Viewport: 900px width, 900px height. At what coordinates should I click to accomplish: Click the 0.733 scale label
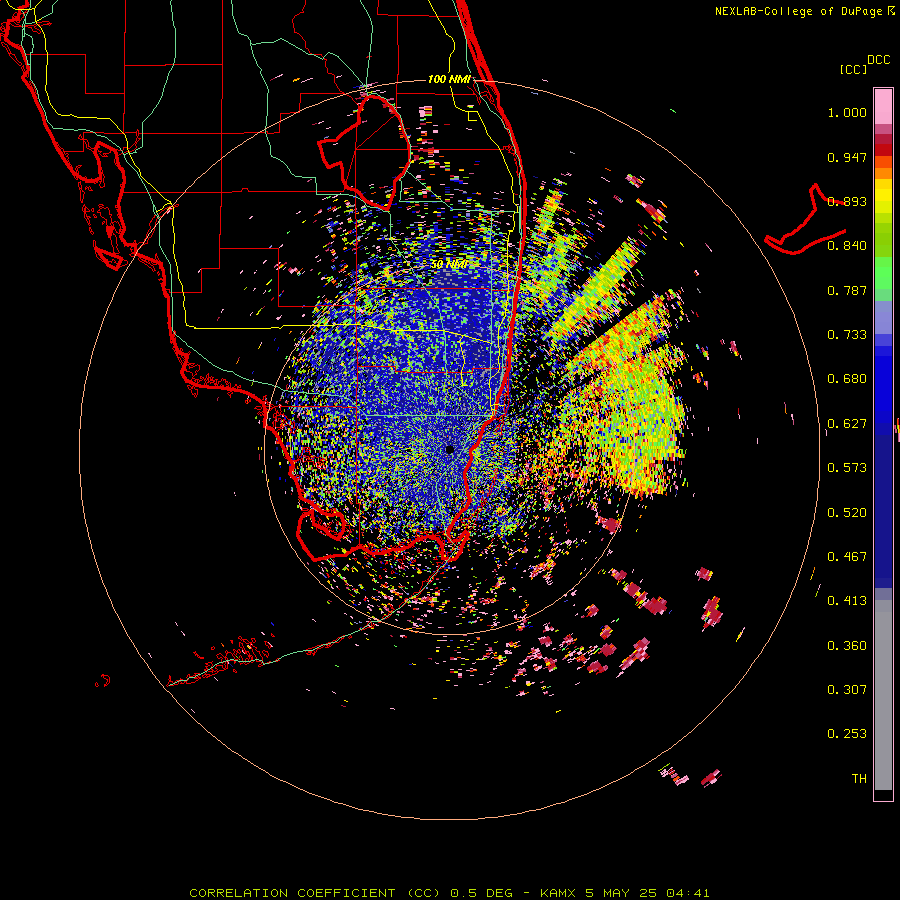[x=847, y=335]
